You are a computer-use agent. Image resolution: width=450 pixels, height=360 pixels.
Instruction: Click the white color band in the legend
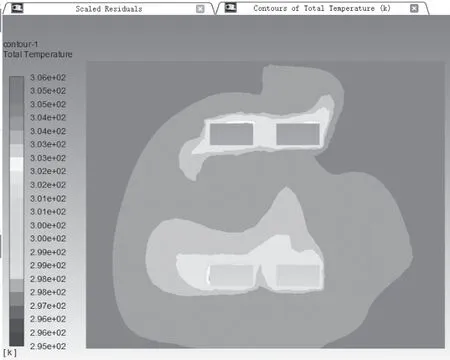click(x=16, y=164)
